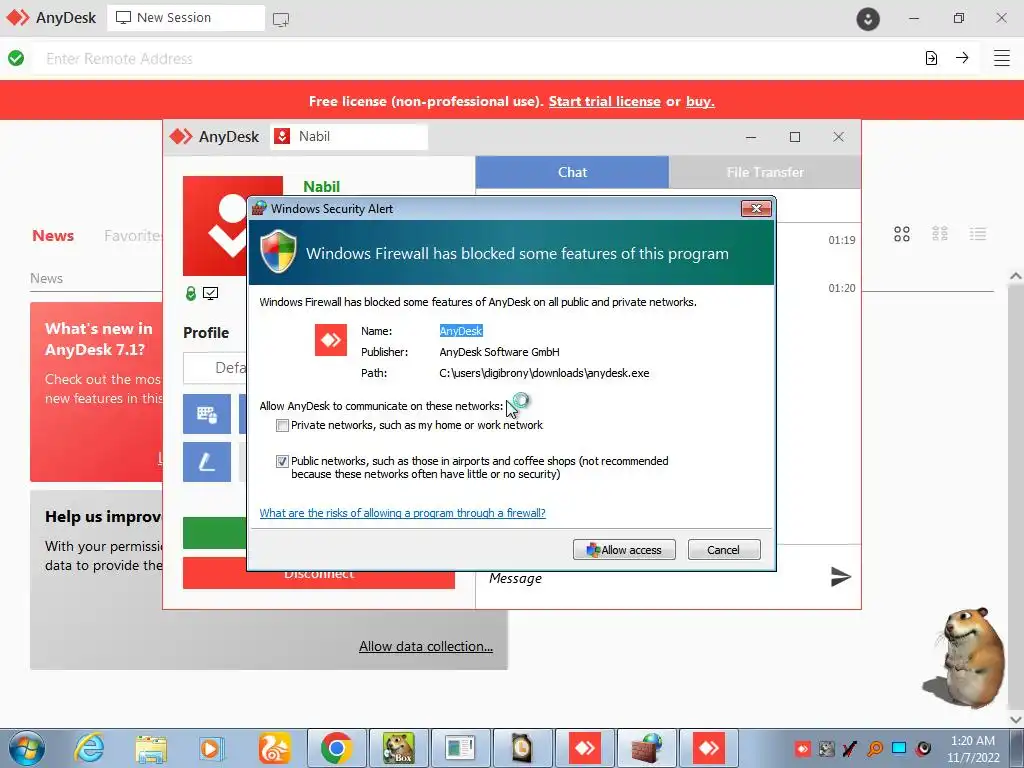Select the list view icon

[x=978, y=234]
